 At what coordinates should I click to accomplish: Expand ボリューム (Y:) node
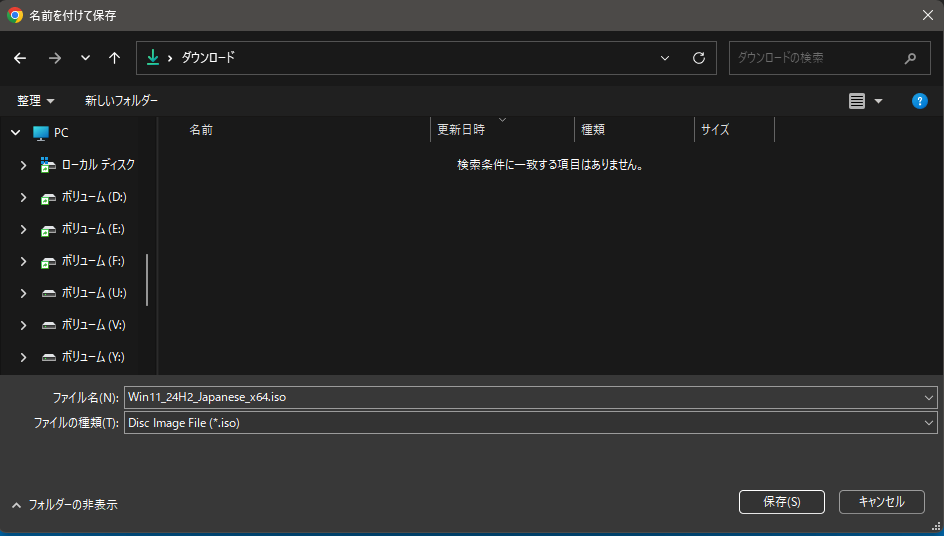(23, 357)
